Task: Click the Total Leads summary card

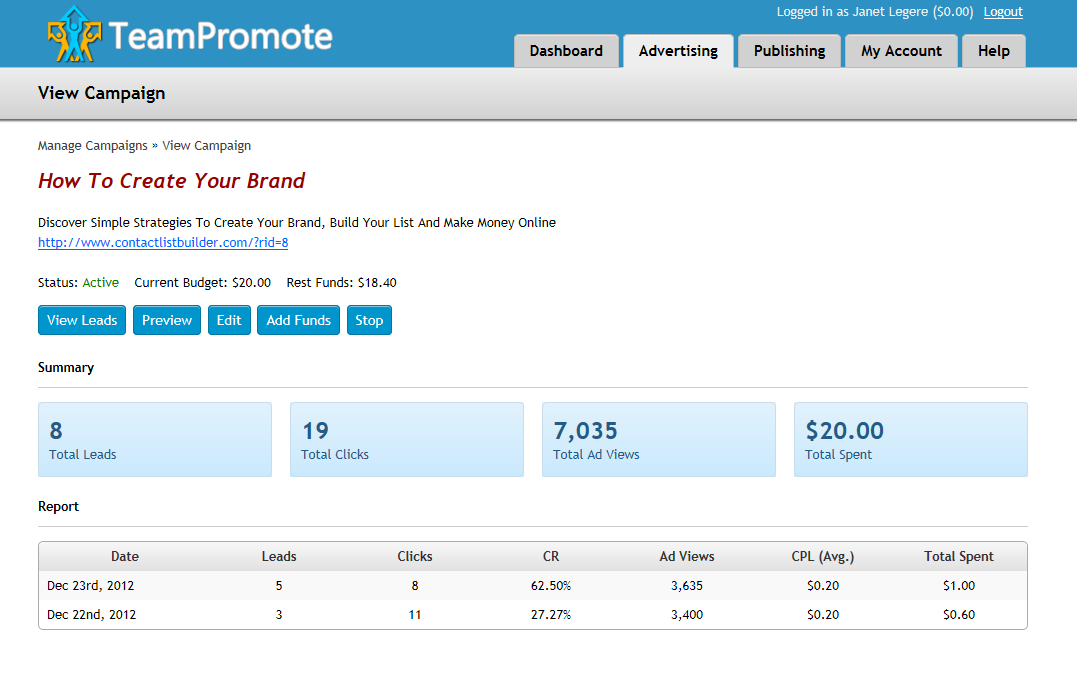Action: pos(155,439)
